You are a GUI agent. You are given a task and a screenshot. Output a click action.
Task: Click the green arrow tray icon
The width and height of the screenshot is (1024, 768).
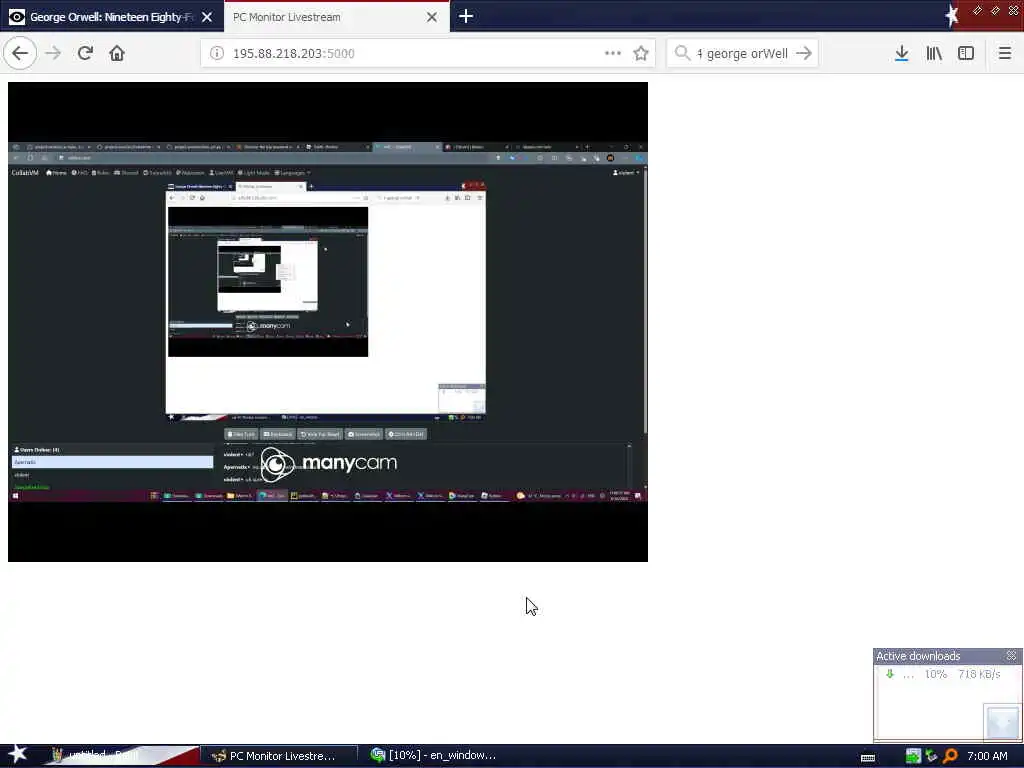pyautogui.click(x=913, y=756)
